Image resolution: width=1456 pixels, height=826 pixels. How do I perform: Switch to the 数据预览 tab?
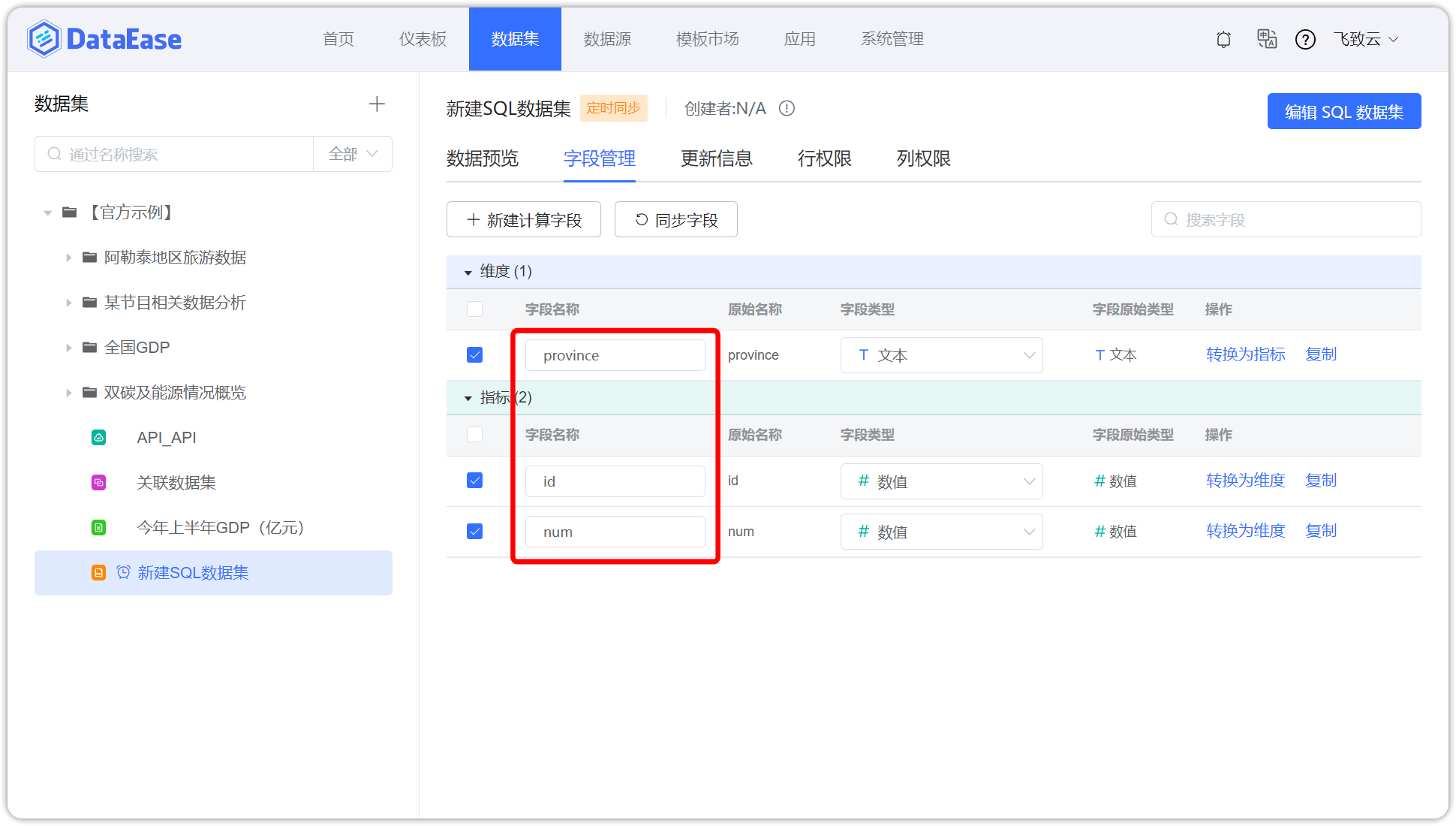click(x=483, y=158)
